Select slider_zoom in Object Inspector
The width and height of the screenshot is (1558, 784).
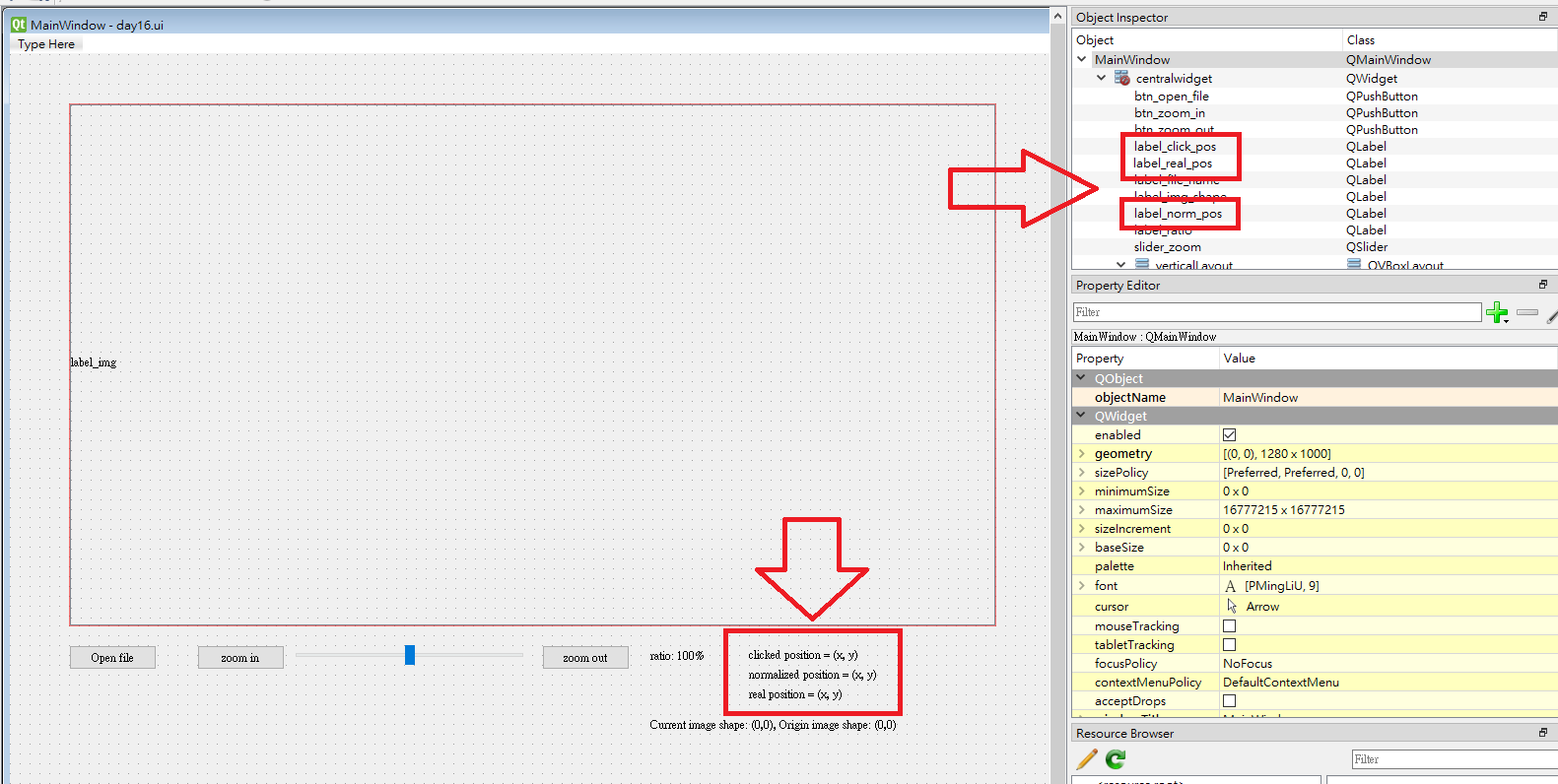click(1167, 247)
